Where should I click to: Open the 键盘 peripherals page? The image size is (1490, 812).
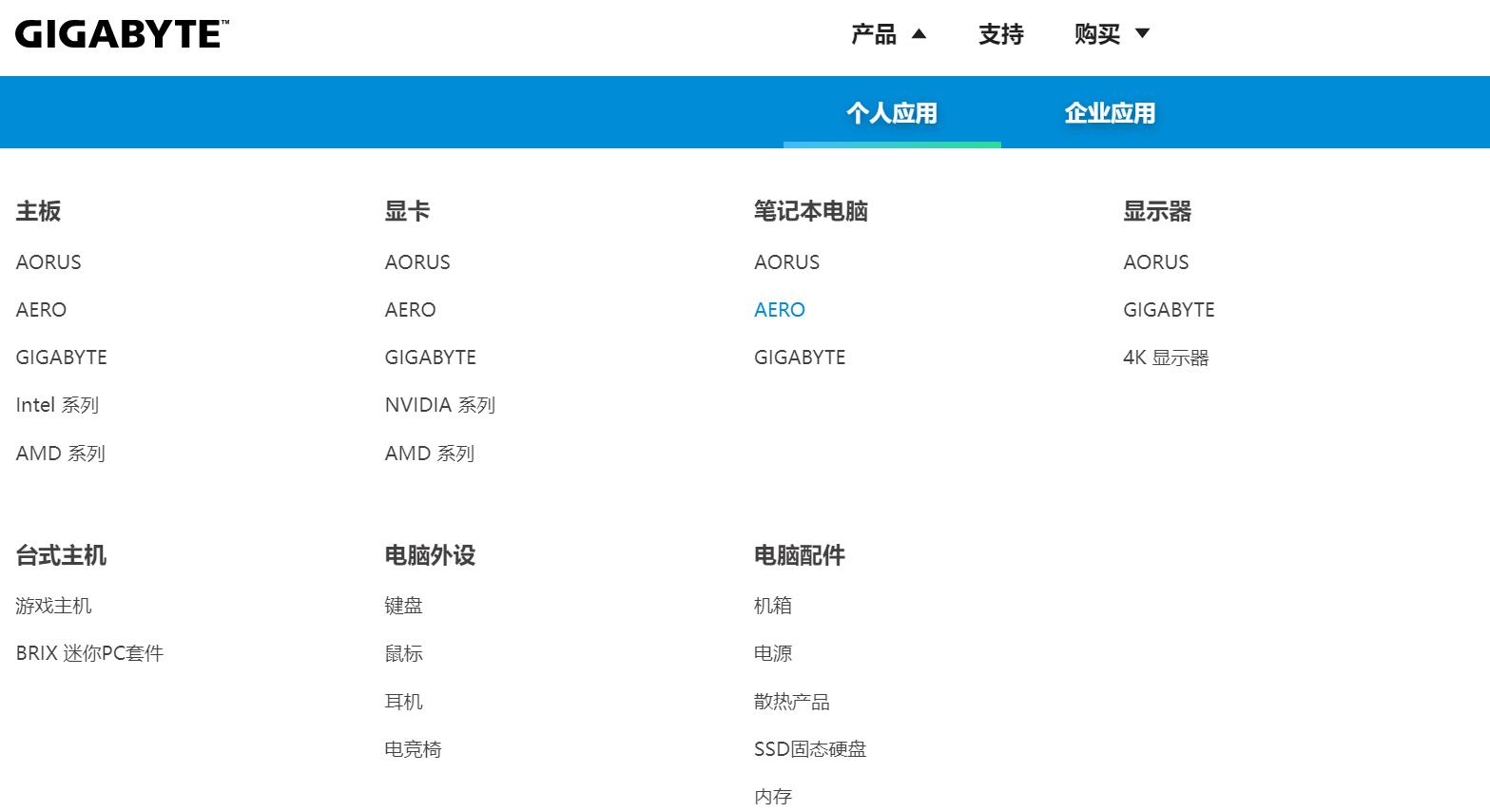pyautogui.click(x=403, y=606)
